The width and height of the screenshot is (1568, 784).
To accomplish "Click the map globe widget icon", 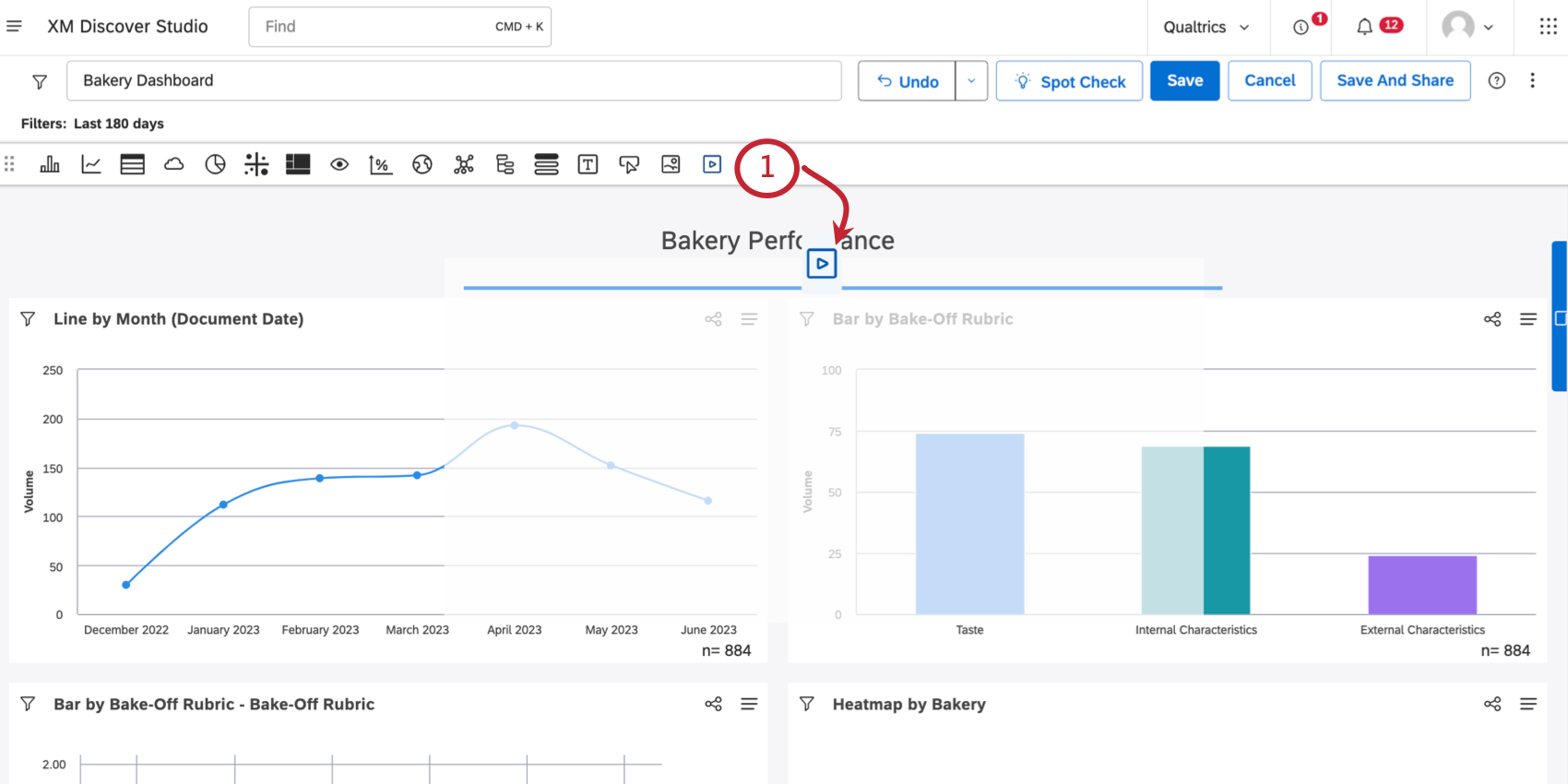I will click(422, 164).
